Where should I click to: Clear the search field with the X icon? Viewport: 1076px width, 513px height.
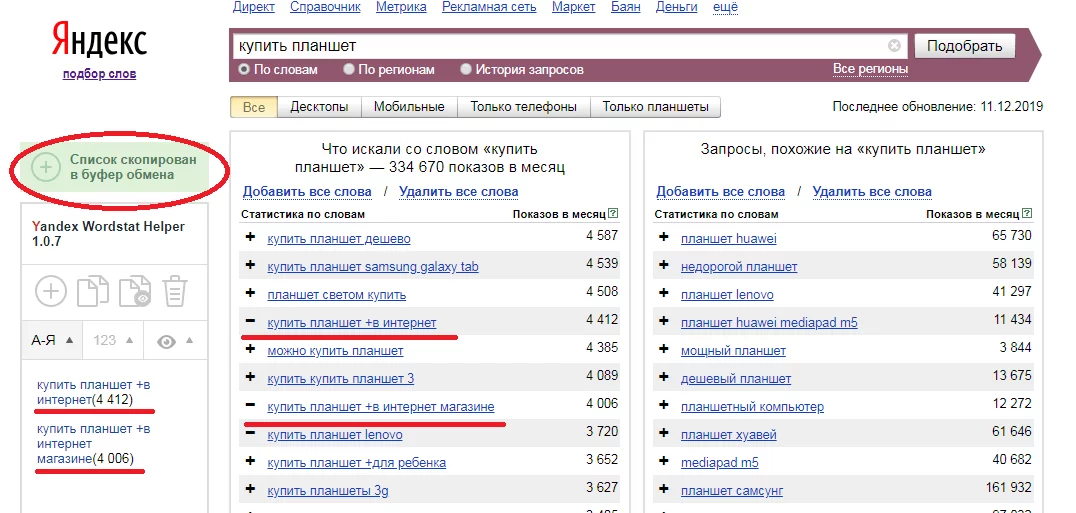pyautogui.click(x=894, y=46)
